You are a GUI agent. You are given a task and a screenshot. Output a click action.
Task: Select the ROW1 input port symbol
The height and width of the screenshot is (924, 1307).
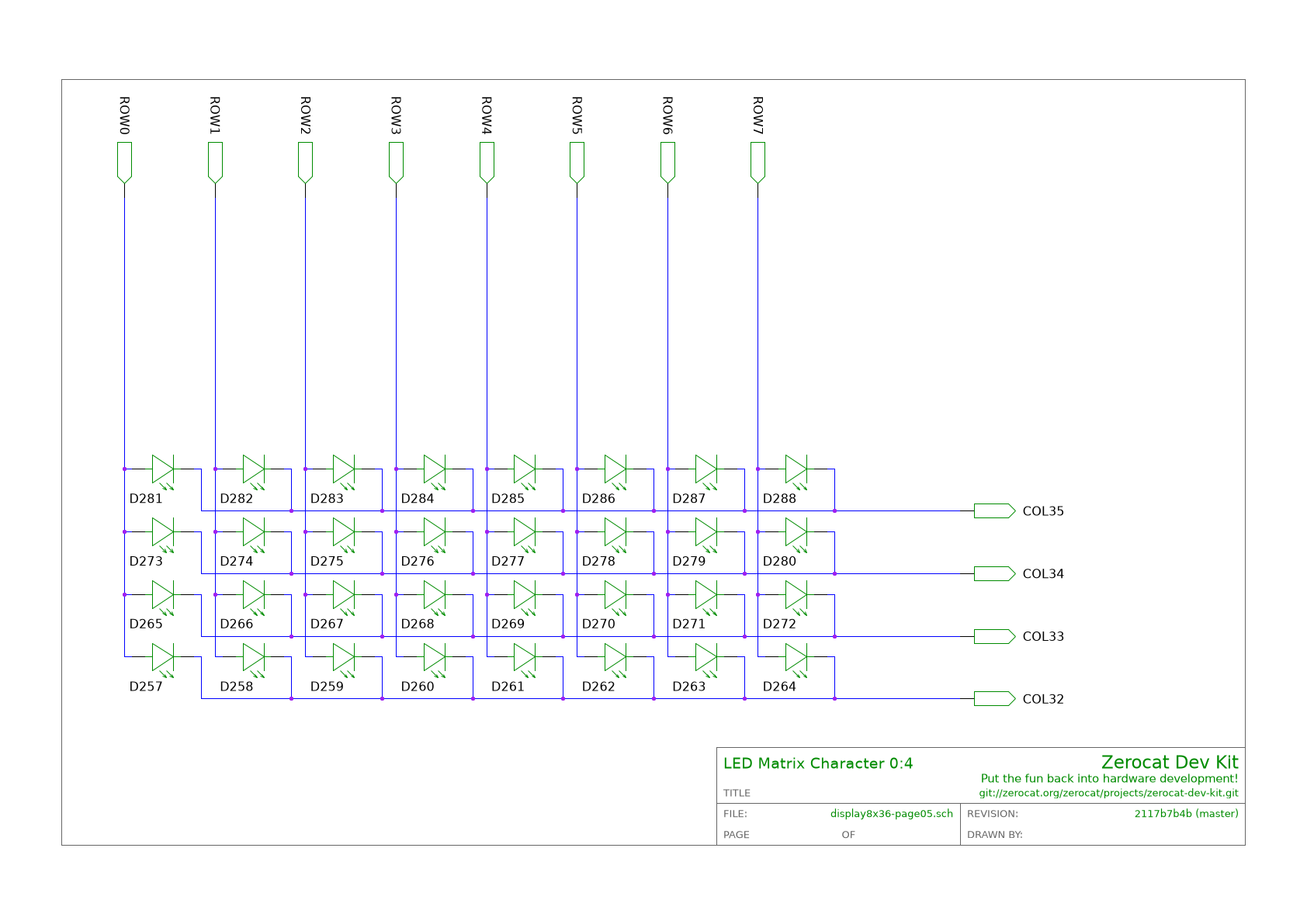tap(215, 163)
